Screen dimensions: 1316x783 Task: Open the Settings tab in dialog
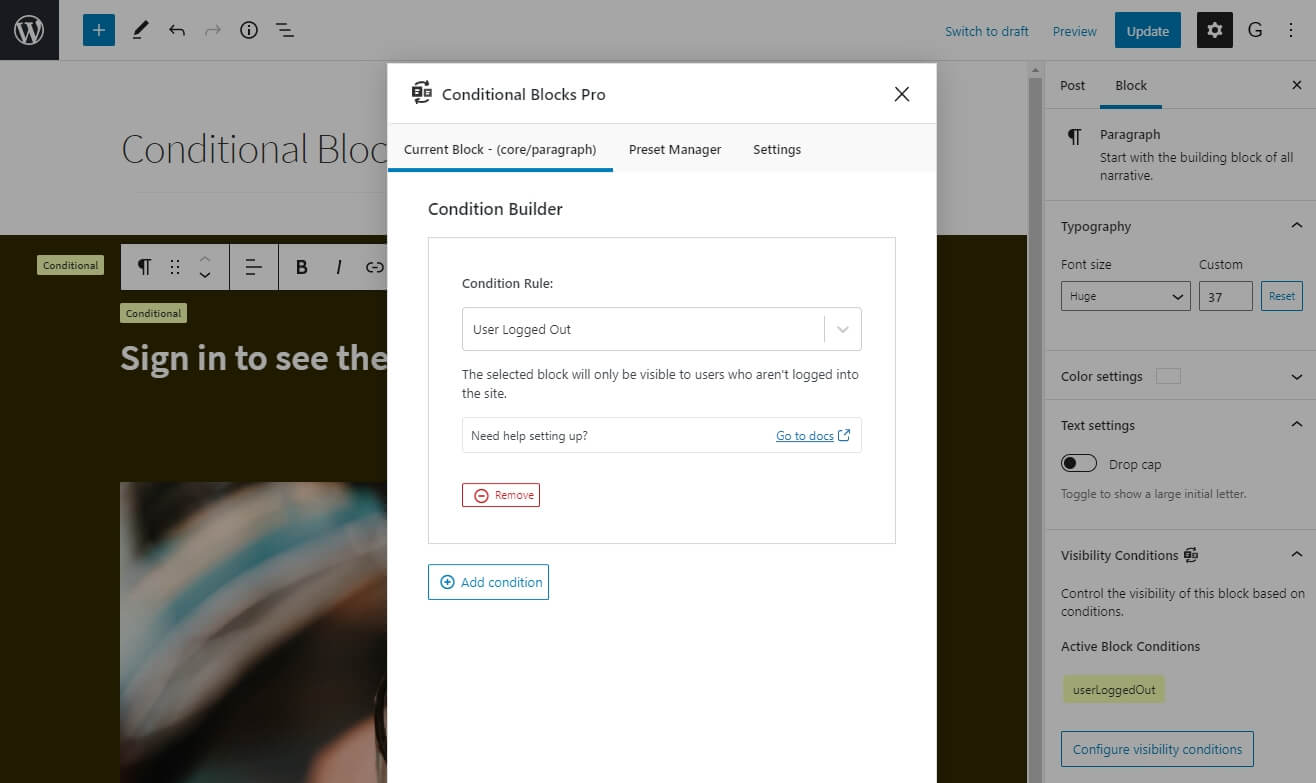click(x=777, y=149)
